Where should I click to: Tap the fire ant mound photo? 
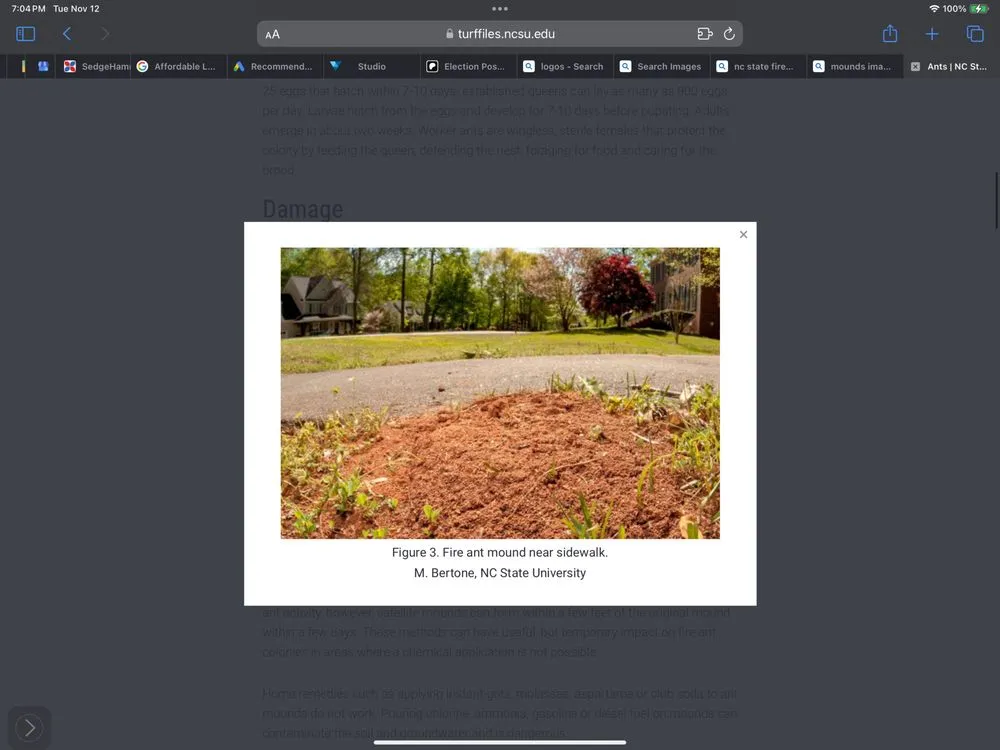[x=500, y=393]
